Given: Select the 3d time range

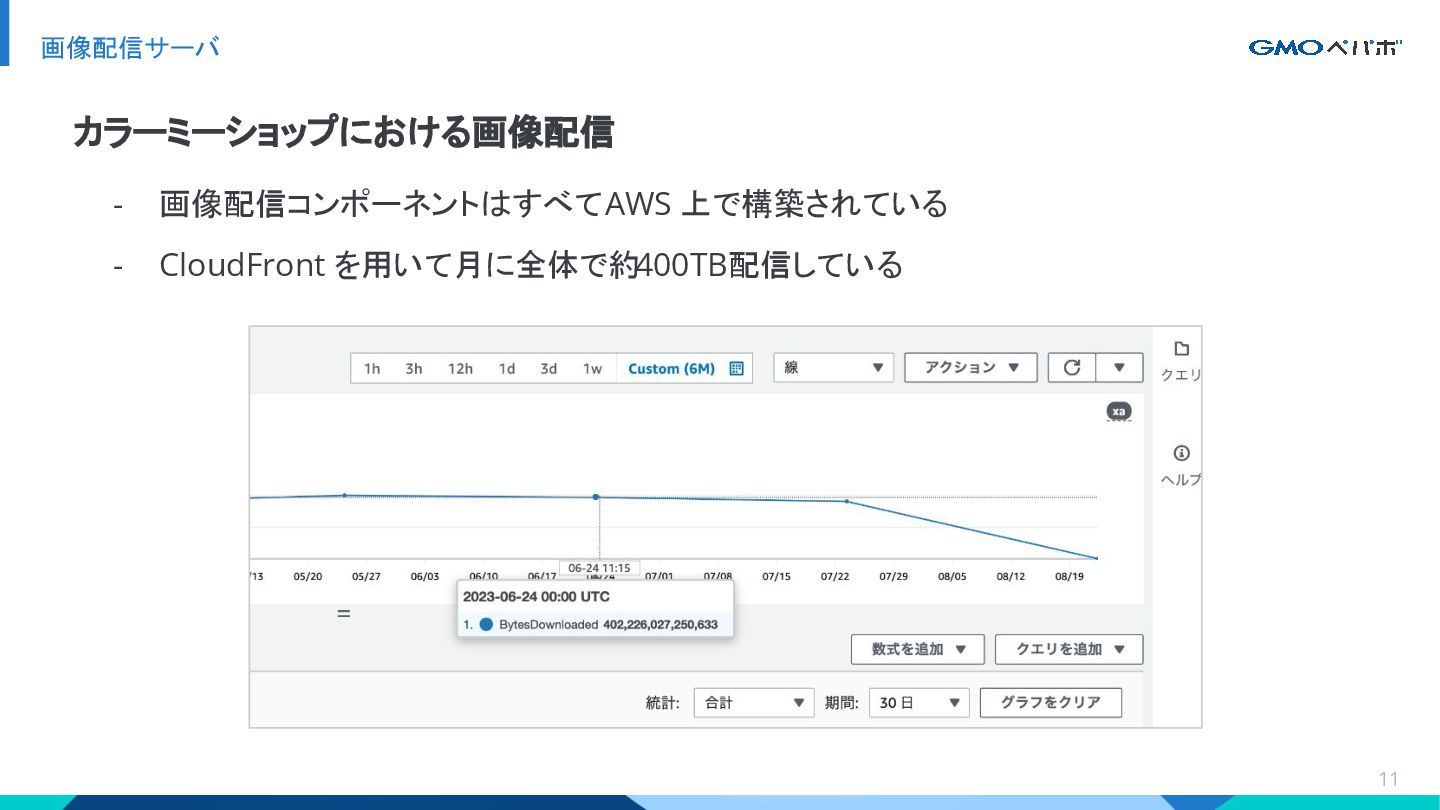Looking at the screenshot, I should coord(549,369).
